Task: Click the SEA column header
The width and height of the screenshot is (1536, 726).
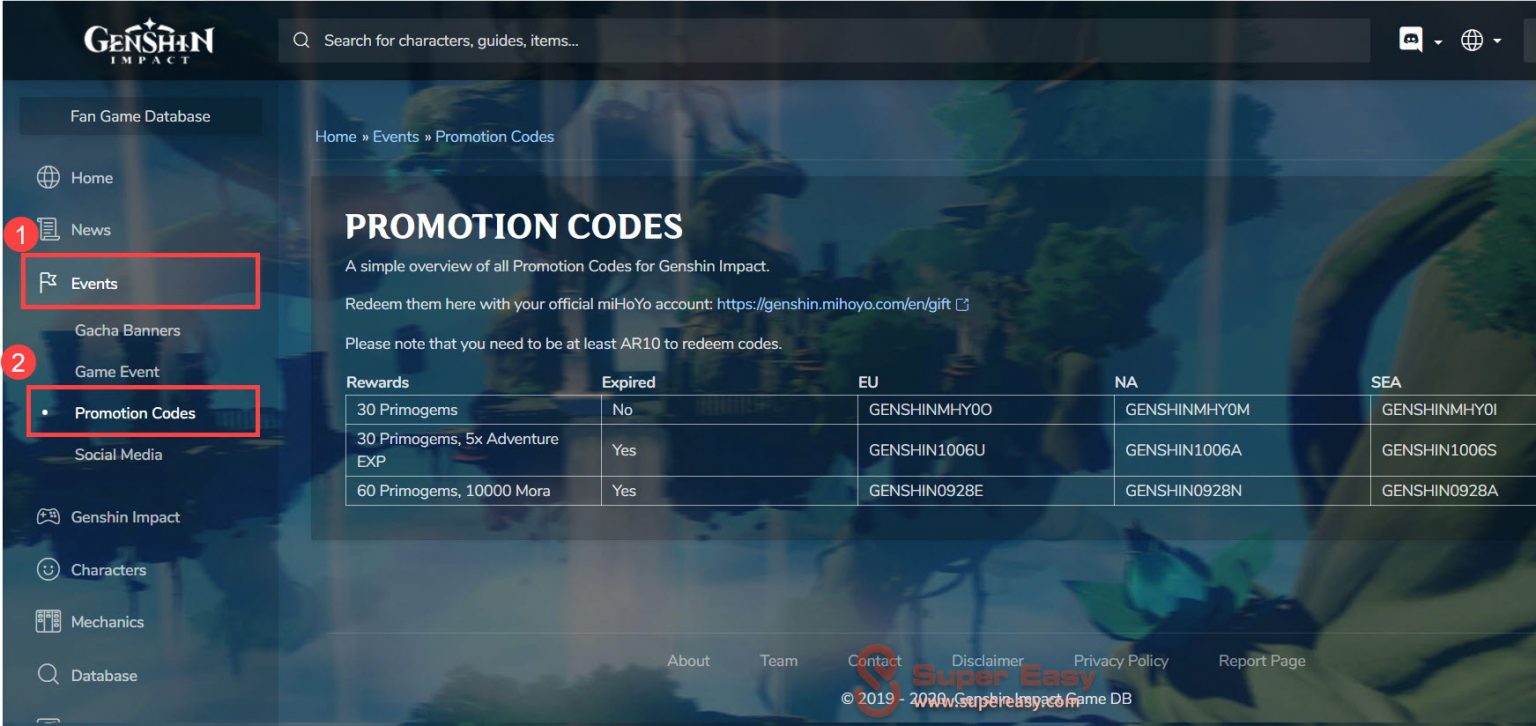Action: coord(1386,382)
